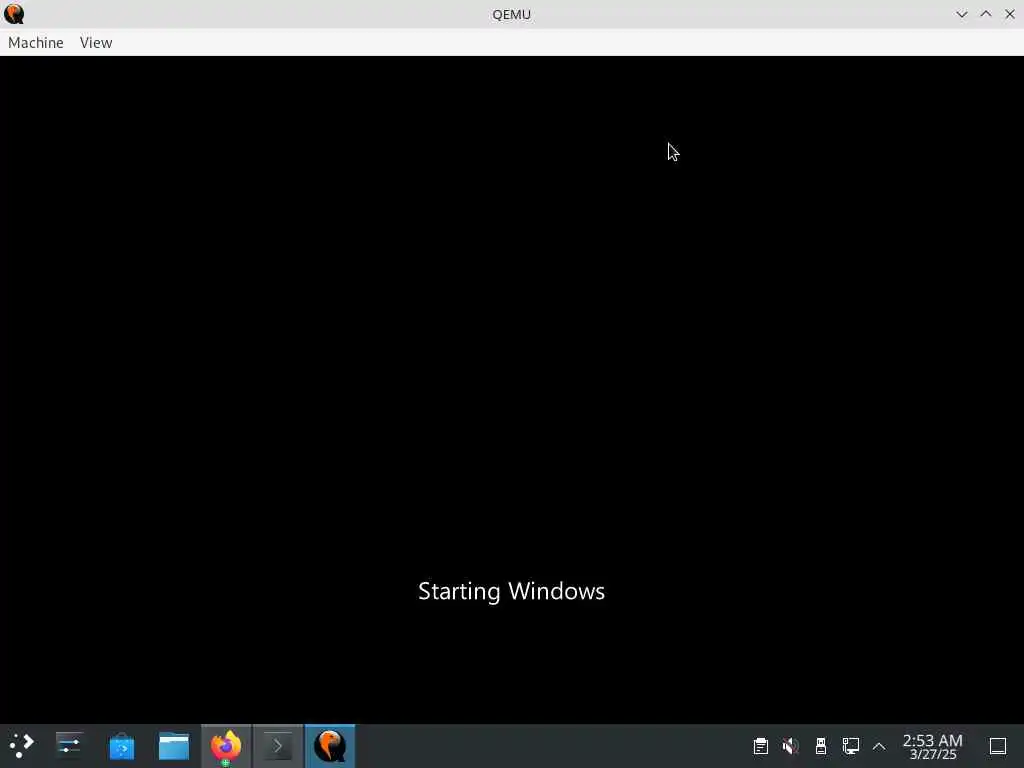The height and width of the screenshot is (768, 1024).
Task: Open the clipboard tray icon
Action: [x=761, y=746]
